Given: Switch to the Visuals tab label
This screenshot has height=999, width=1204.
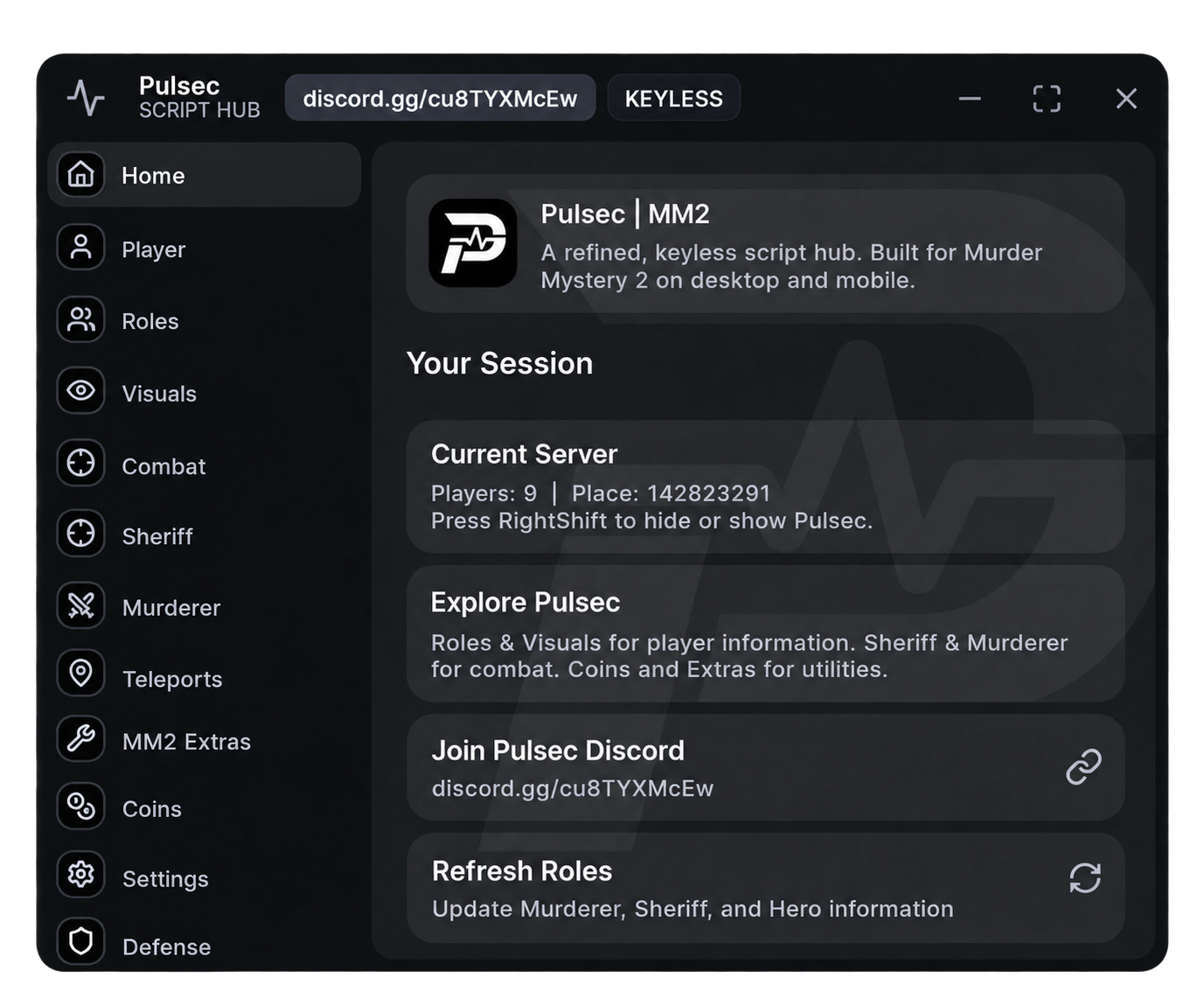Looking at the screenshot, I should pyautogui.click(x=159, y=394).
